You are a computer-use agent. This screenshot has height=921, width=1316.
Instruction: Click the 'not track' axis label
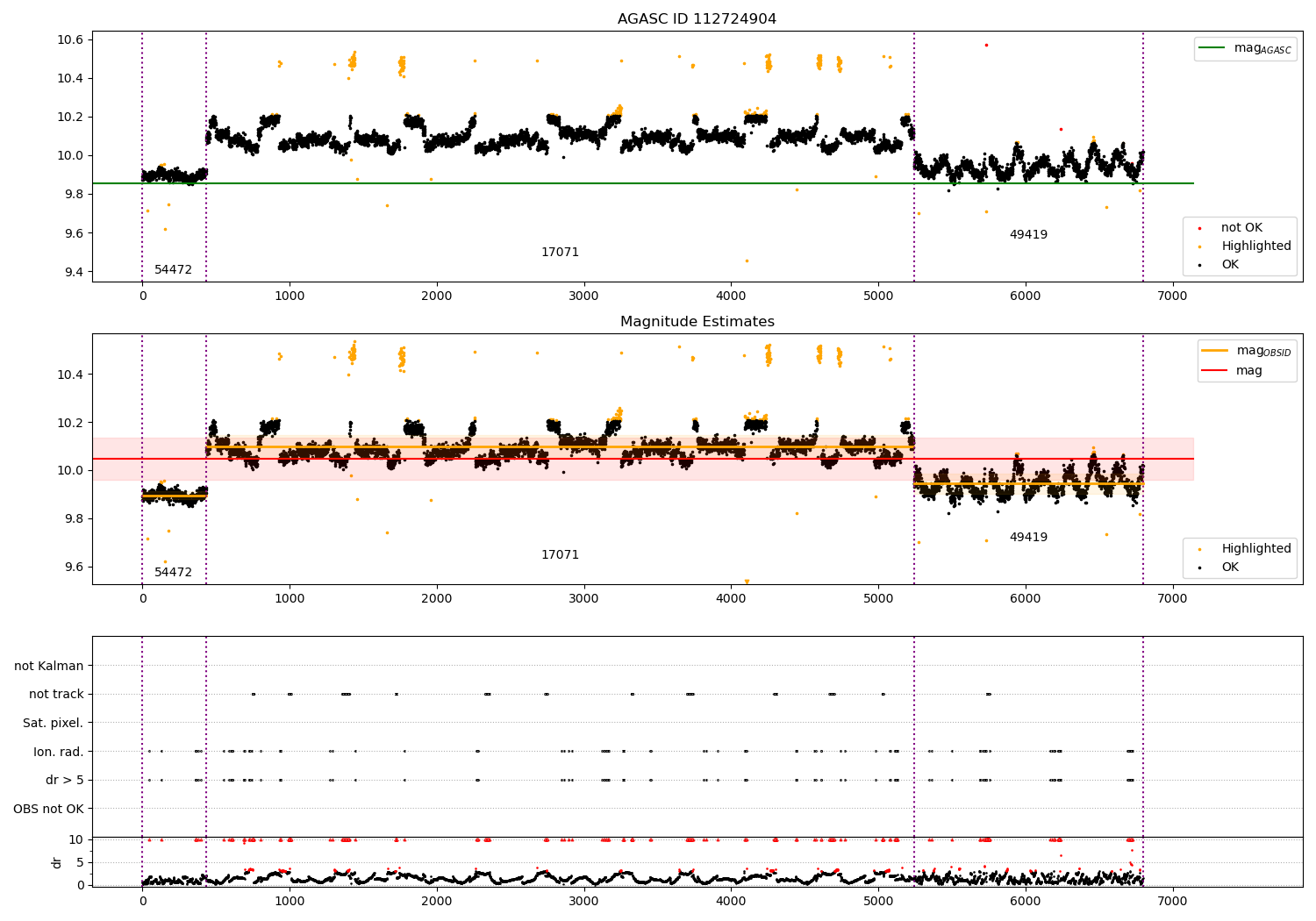[x=56, y=695]
